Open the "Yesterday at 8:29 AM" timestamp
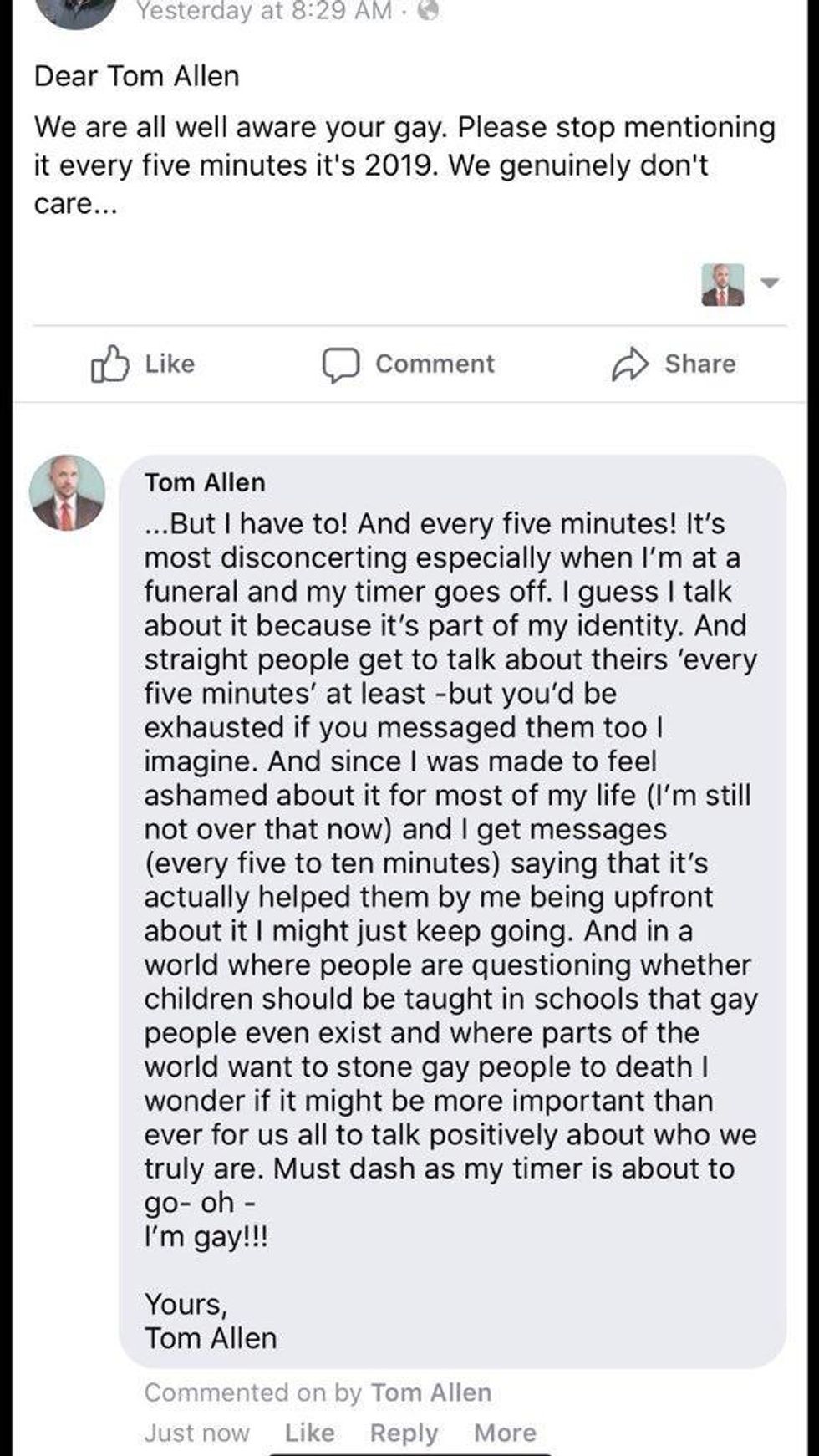 pos(264,11)
